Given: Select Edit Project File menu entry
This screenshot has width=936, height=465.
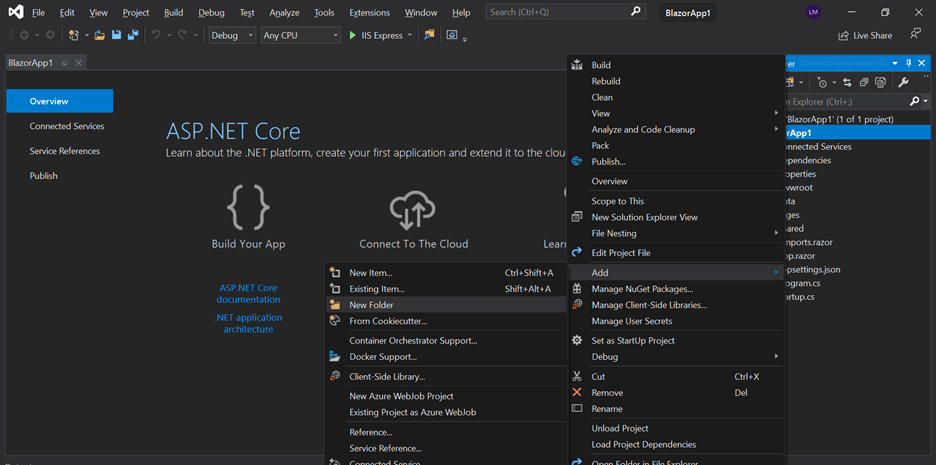Looking at the screenshot, I should tap(620, 253).
